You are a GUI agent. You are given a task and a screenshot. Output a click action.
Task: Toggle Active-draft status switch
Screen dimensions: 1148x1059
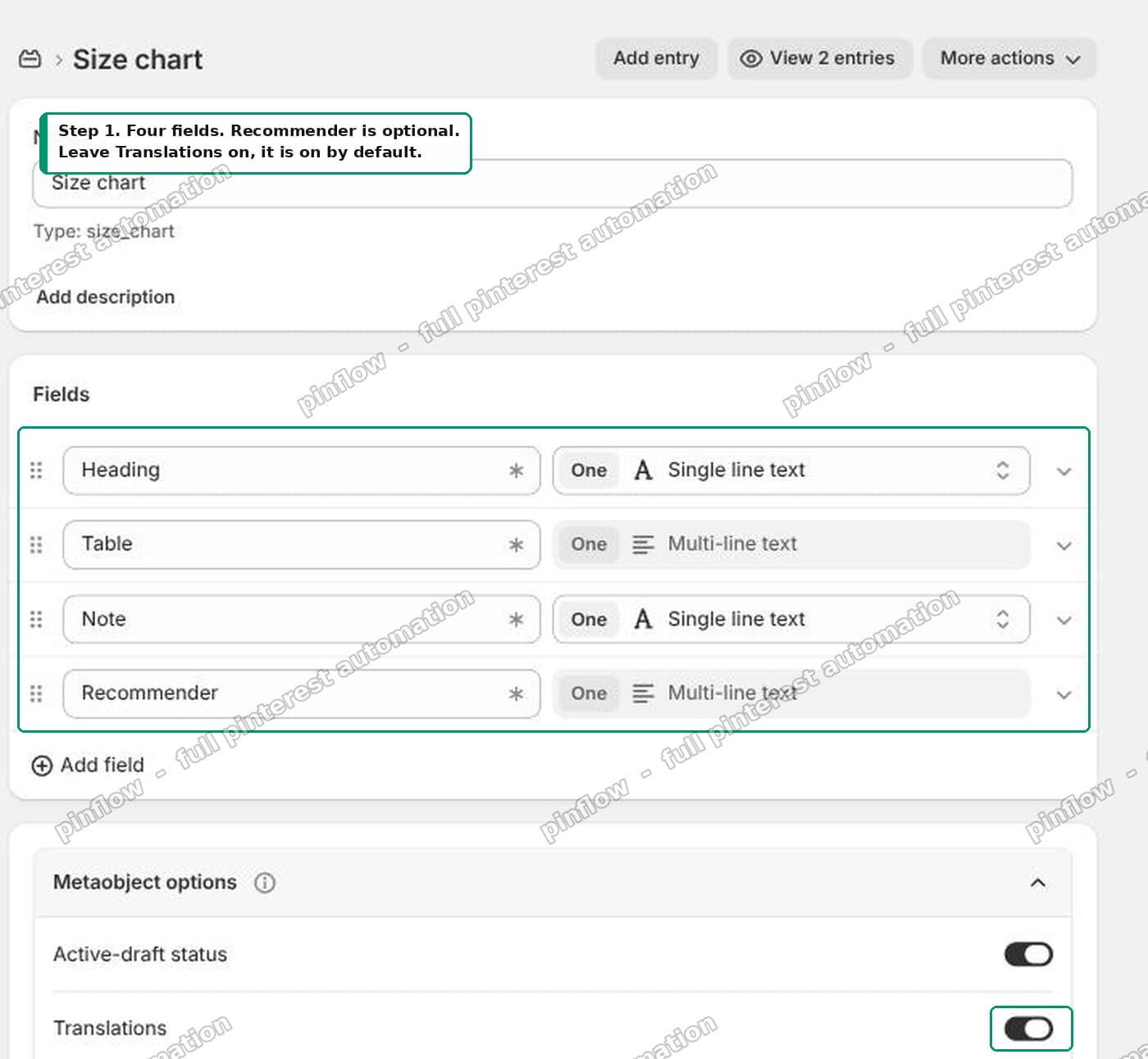(x=1028, y=954)
